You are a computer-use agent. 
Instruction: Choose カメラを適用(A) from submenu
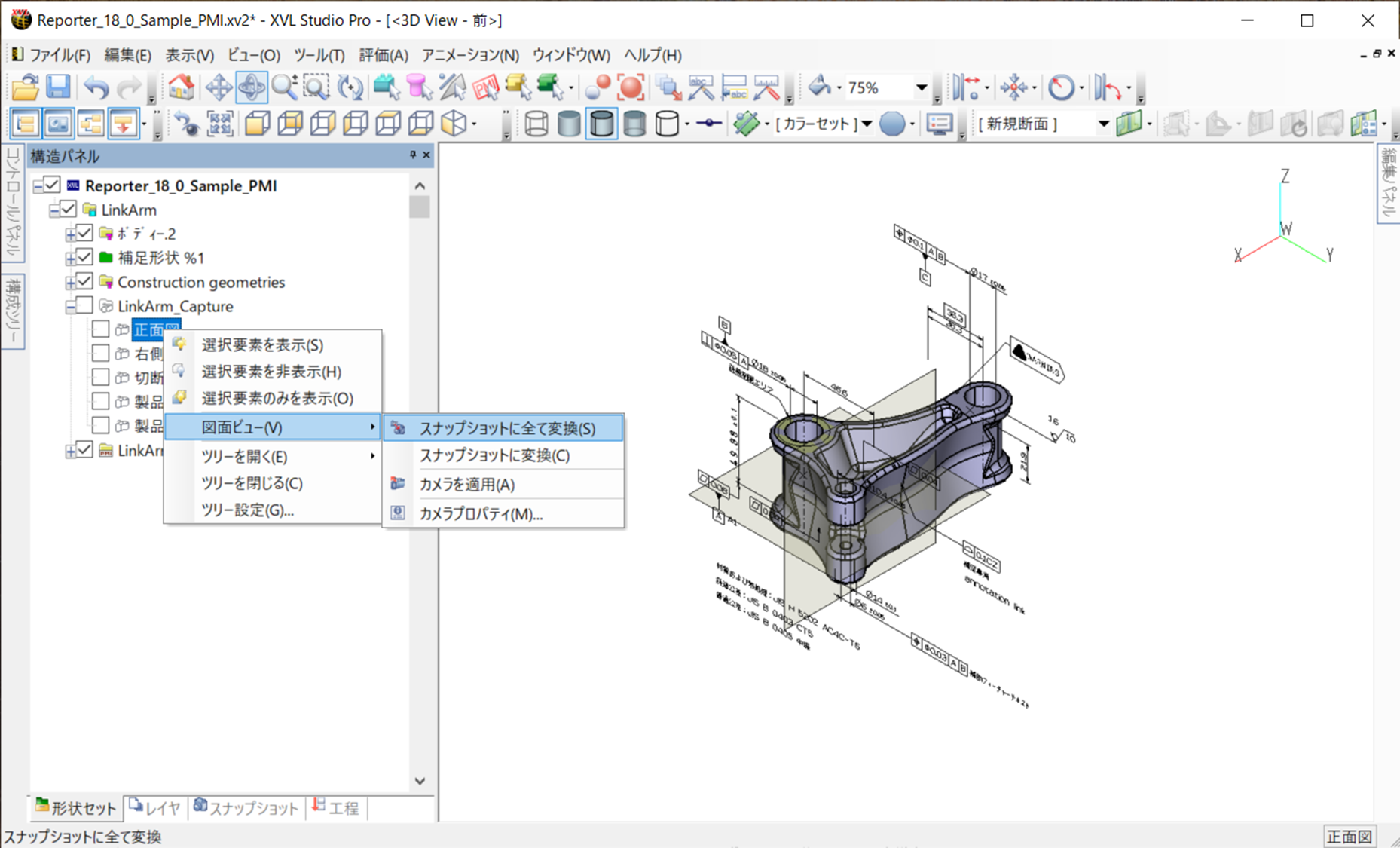tap(503, 485)
